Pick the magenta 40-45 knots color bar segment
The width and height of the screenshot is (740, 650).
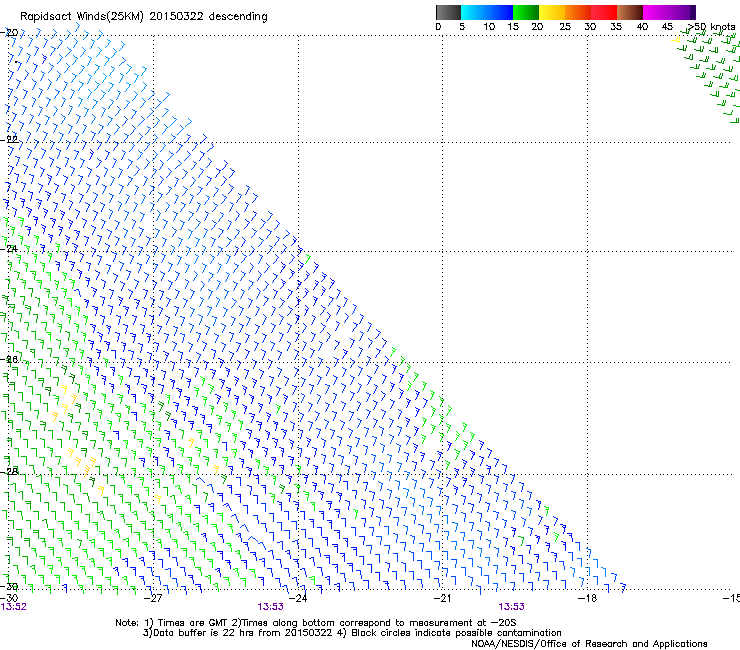pos(656,12)
